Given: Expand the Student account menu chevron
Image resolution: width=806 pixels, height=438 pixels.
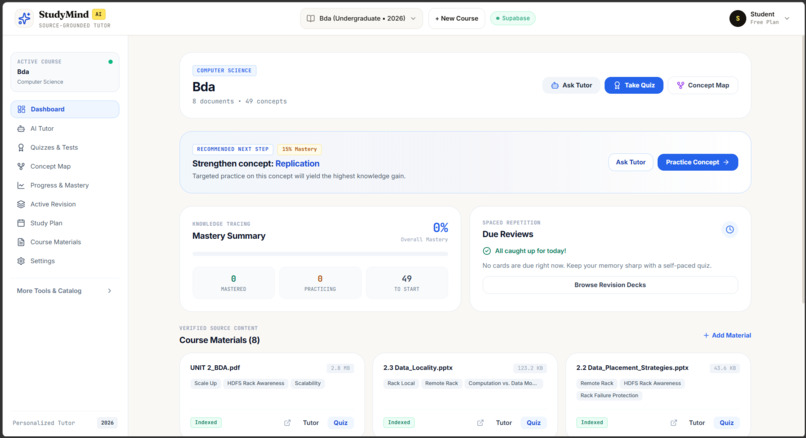Looking at the screenshot, I should [786, 19].
